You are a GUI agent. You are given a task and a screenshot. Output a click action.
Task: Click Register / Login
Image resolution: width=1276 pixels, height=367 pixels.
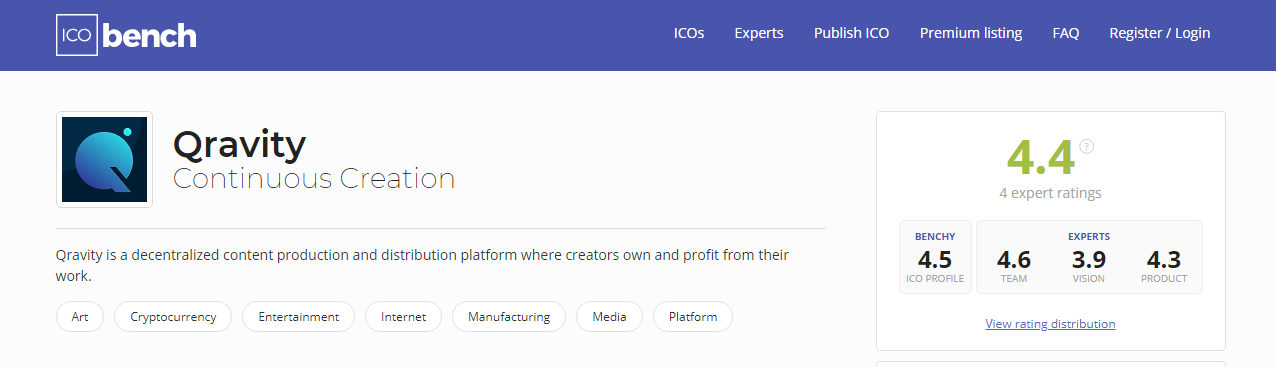1160,33
